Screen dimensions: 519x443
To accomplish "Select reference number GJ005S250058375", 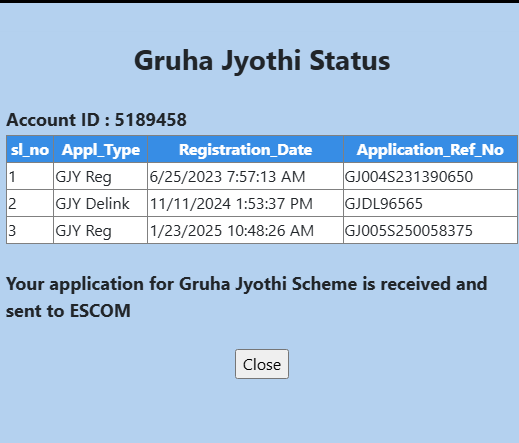I will (x=409, y=231).
